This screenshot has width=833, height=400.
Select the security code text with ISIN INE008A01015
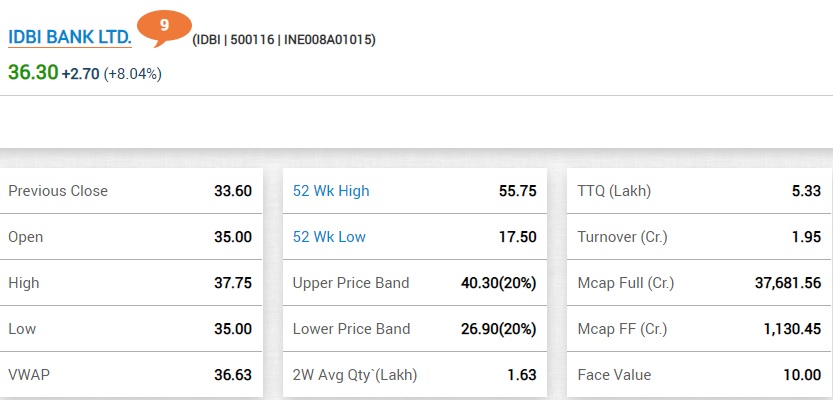(284, 40)
